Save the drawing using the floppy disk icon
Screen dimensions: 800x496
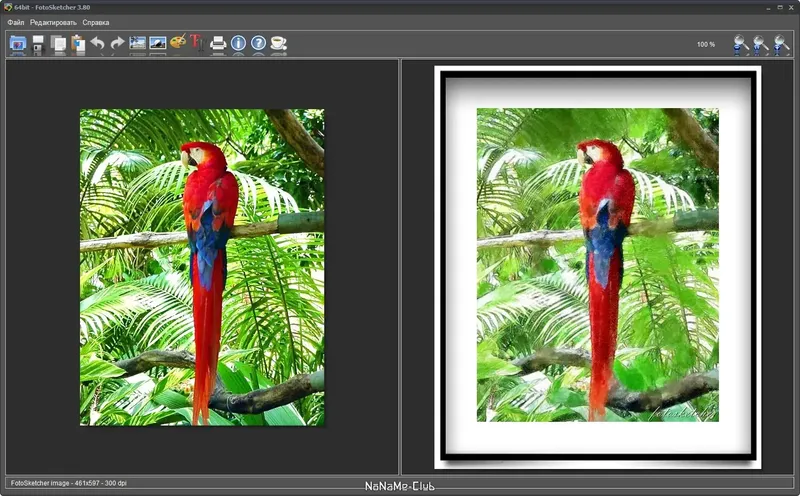[x=38, y=43]
